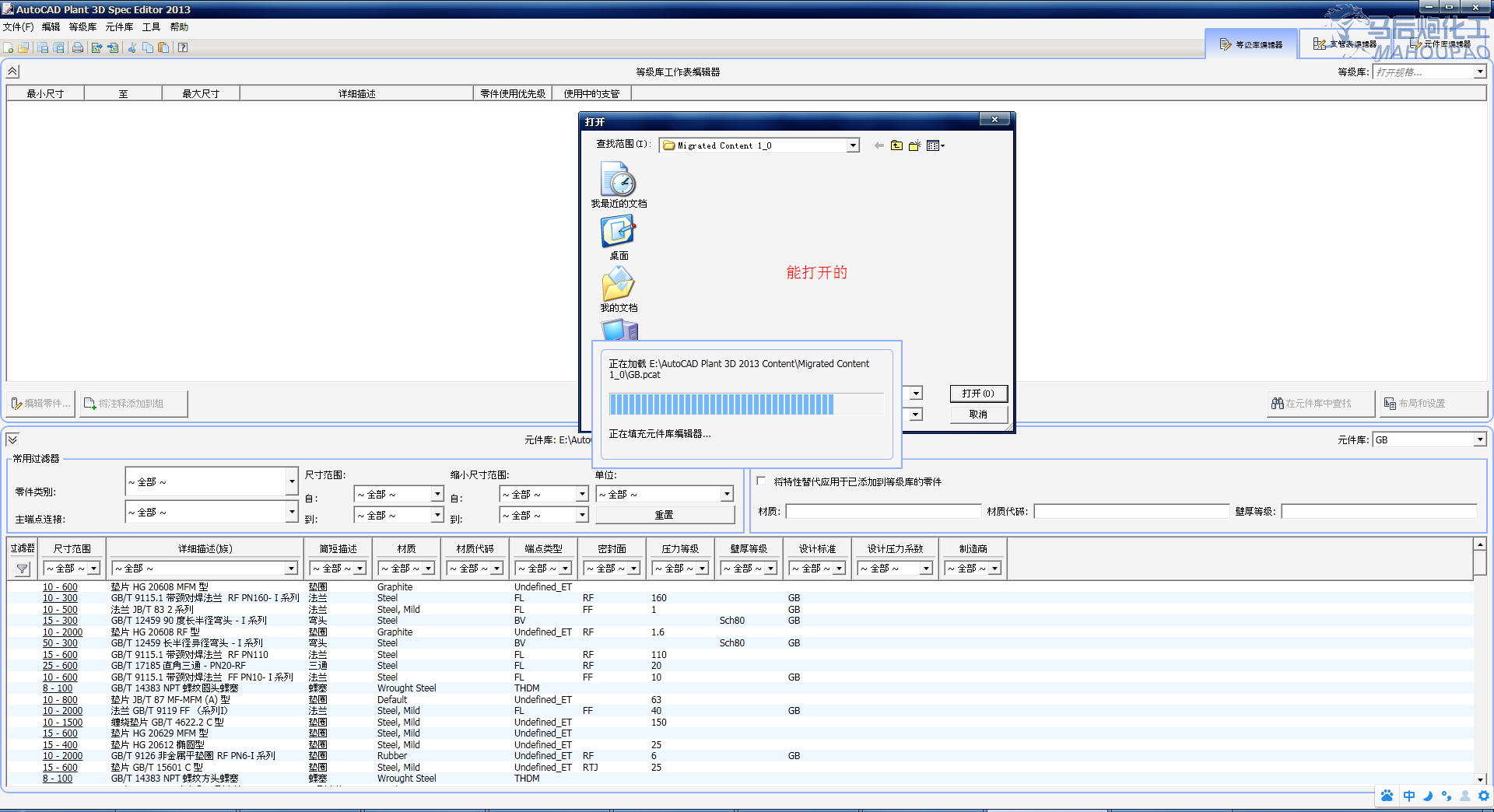Click the up one level folder icon
This screenshot has width=1494, height=812.
pyautogui.click(x=896, y=145)
